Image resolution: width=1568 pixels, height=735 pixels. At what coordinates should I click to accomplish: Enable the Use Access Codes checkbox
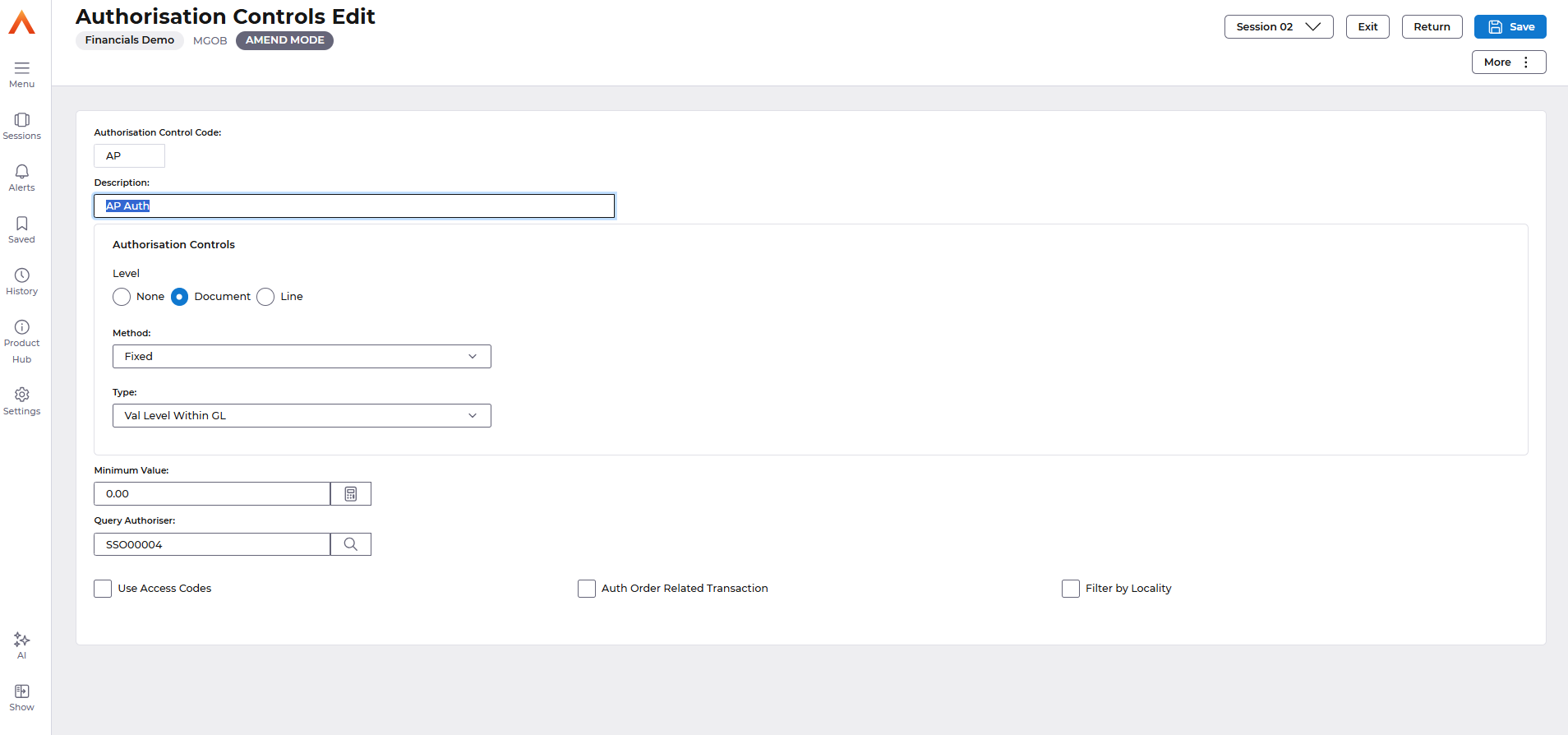coord(103,589)
